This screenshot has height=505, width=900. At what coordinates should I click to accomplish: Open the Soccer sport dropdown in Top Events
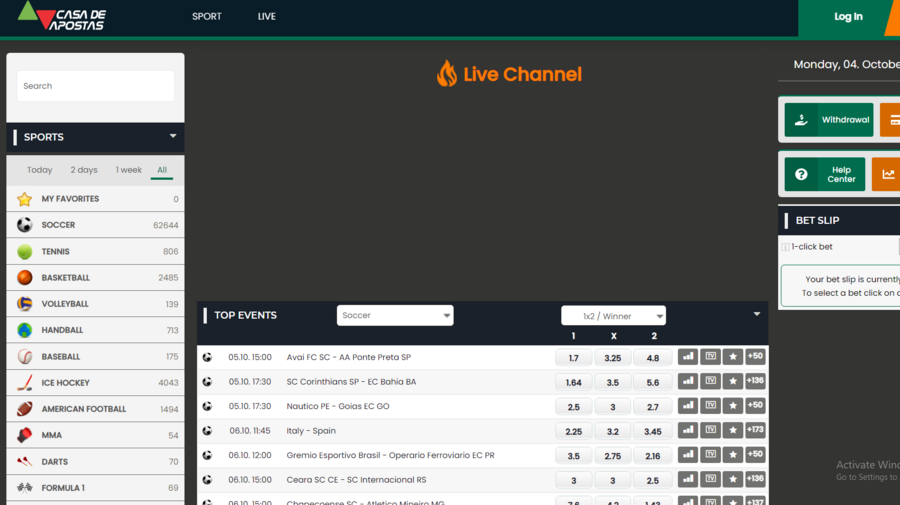(395, 316)
